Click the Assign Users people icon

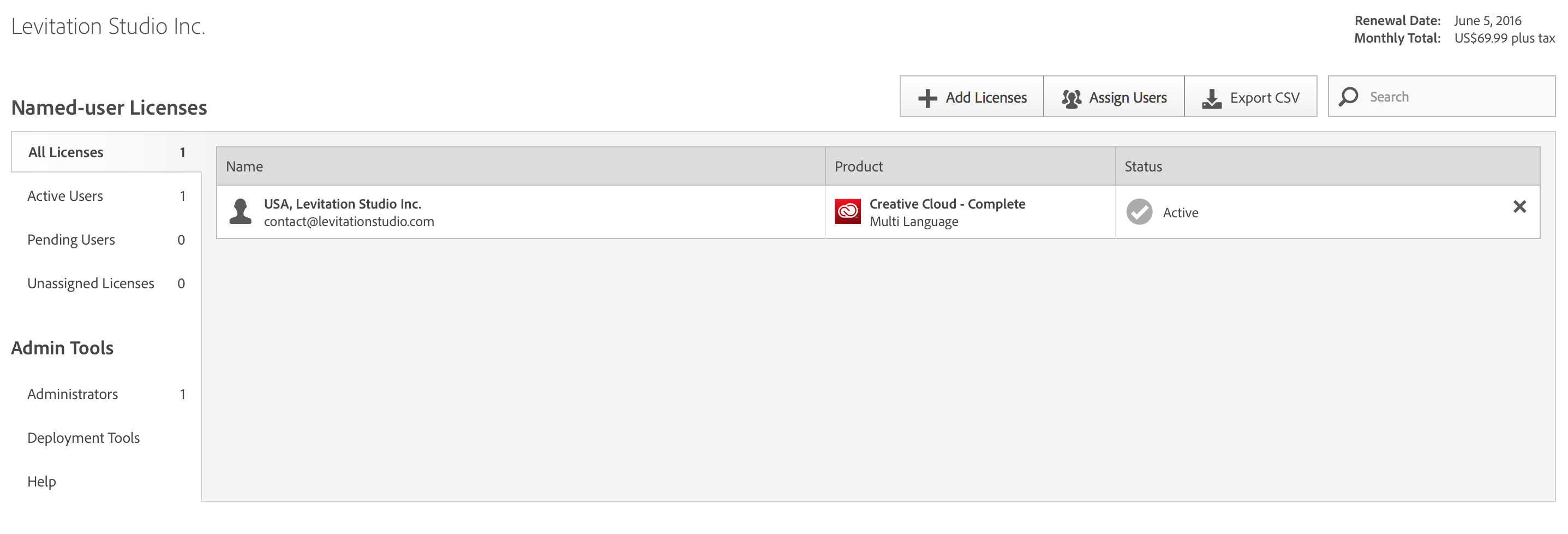click(x=1072, y=98)
